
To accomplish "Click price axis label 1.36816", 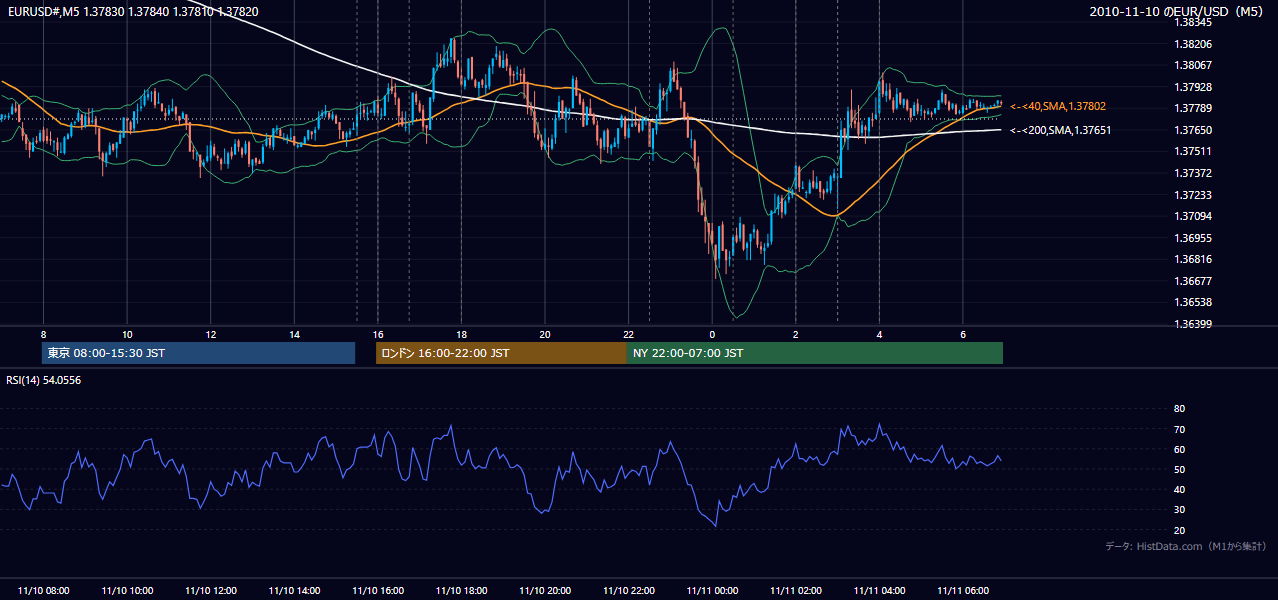I will point(1193,259).
